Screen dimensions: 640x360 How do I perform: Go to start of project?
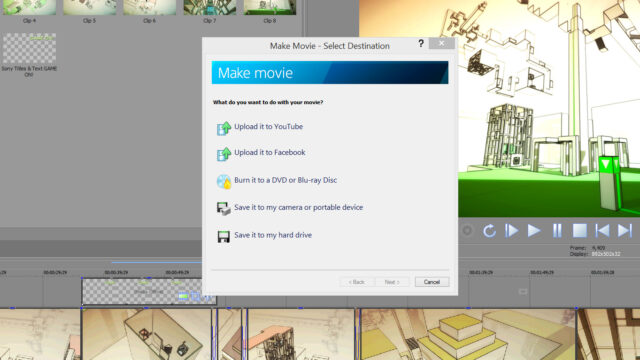tap(602, 231)
